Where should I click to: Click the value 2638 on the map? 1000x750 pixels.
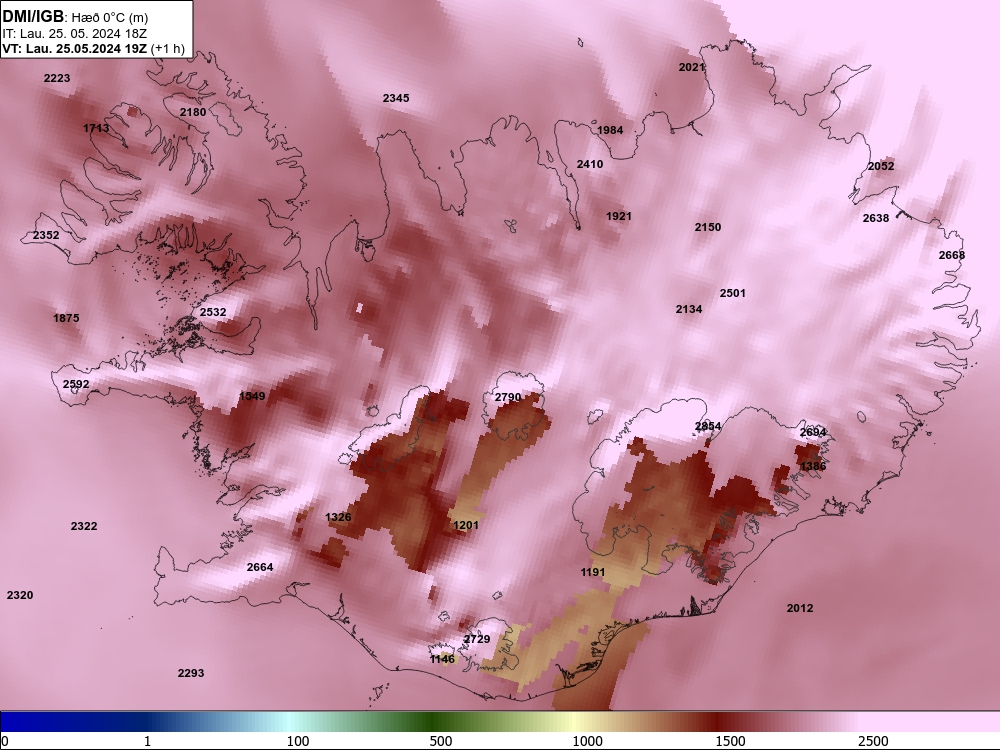click(876, 218)
